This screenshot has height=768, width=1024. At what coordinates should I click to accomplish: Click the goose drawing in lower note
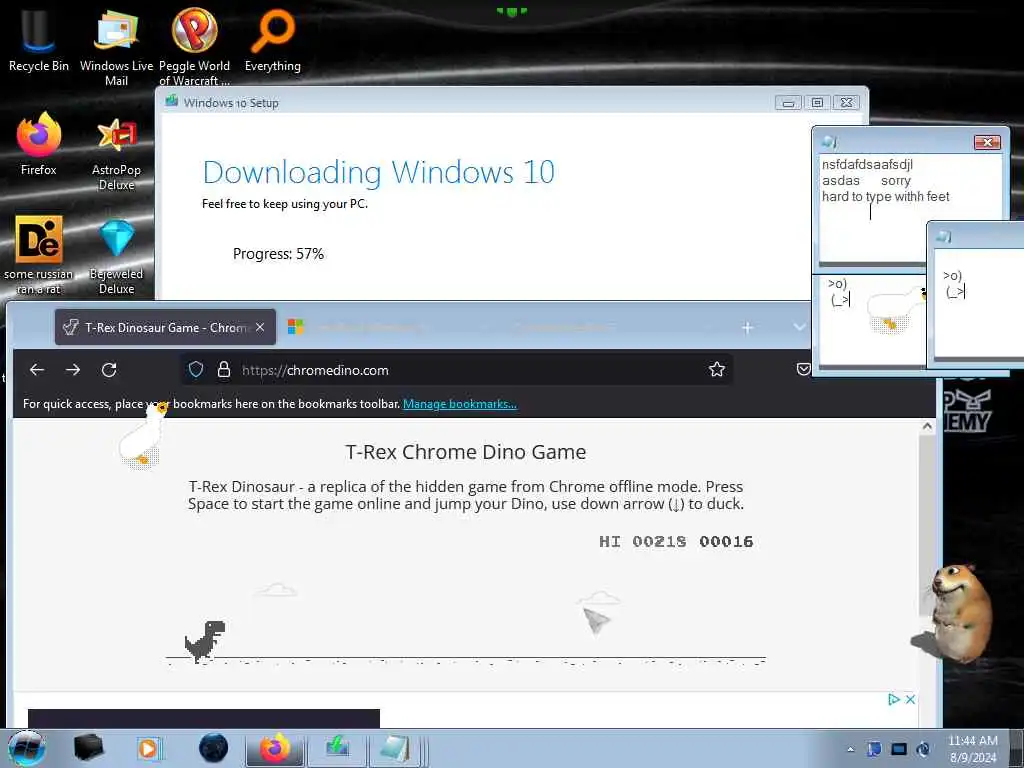[895, 311]
